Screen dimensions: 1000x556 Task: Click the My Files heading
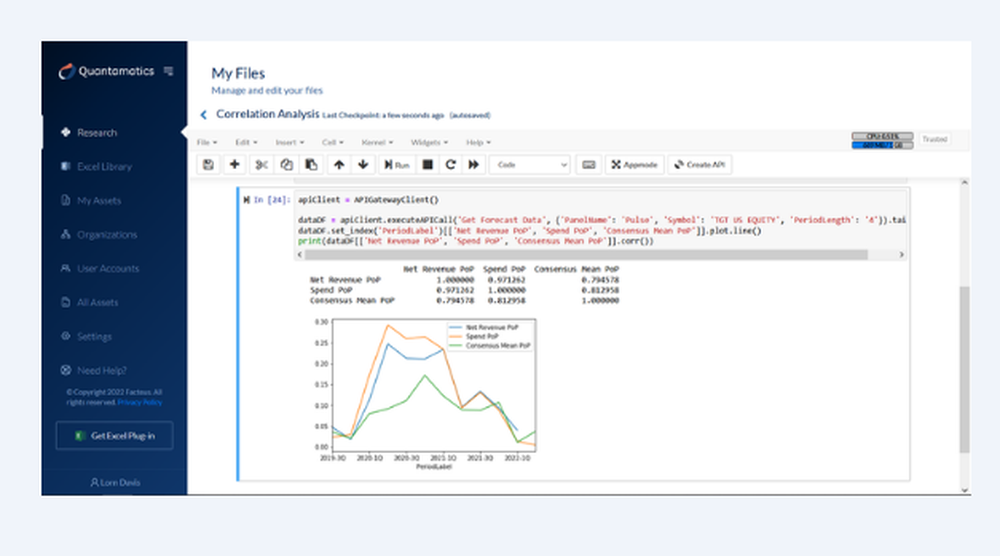pyautogui.click(x=238, y=73)
